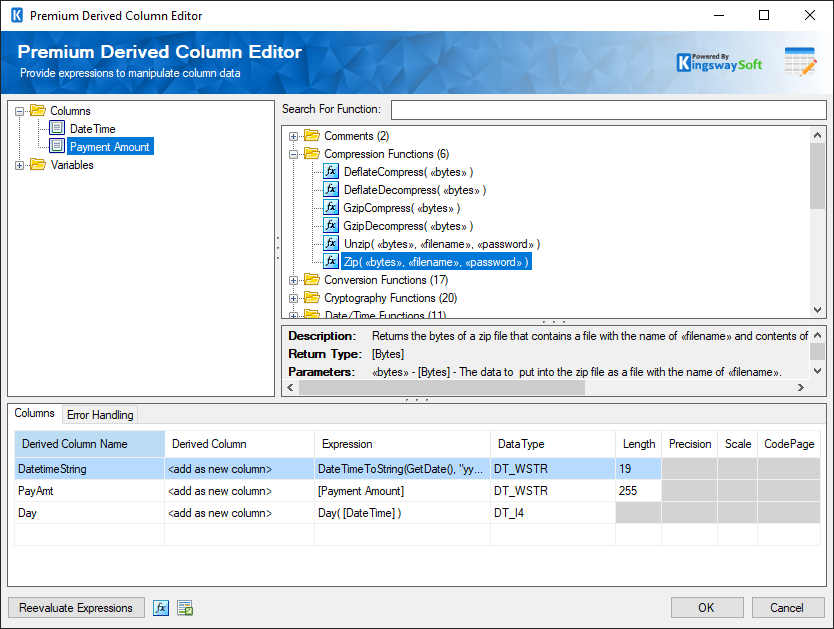Expand the Date/Time Functions group
834x629 pixels.
[x=293, y=316]
